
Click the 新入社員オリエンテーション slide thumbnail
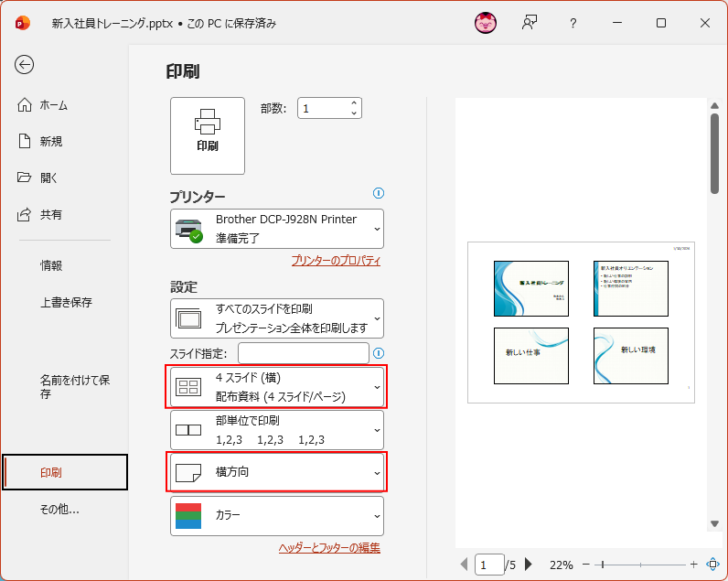[631, 288]
